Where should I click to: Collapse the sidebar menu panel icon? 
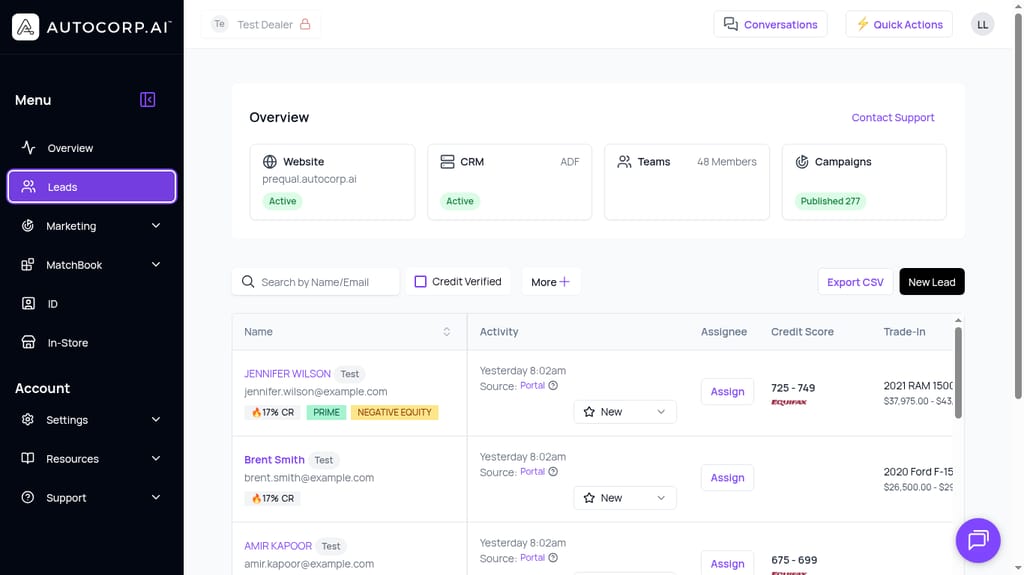pyautogui.click(x=148, y=99)
